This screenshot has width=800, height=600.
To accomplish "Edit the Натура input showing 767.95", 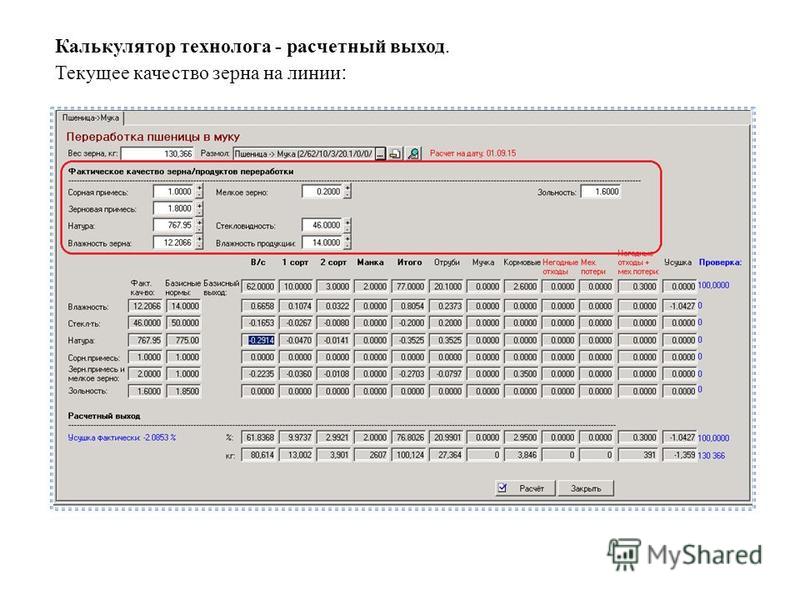I will pos(173,226).
